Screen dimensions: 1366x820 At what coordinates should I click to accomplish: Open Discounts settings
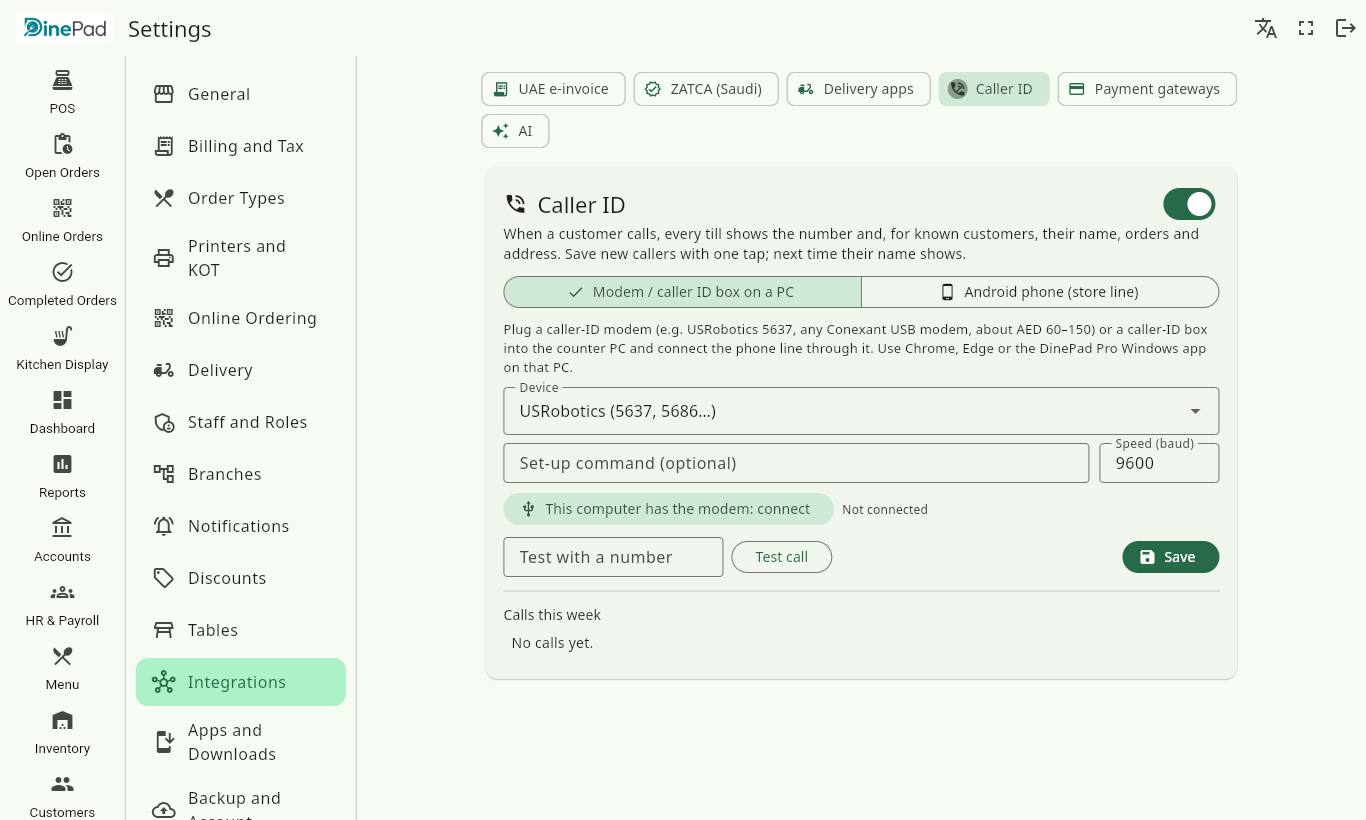tap(241, 578)
